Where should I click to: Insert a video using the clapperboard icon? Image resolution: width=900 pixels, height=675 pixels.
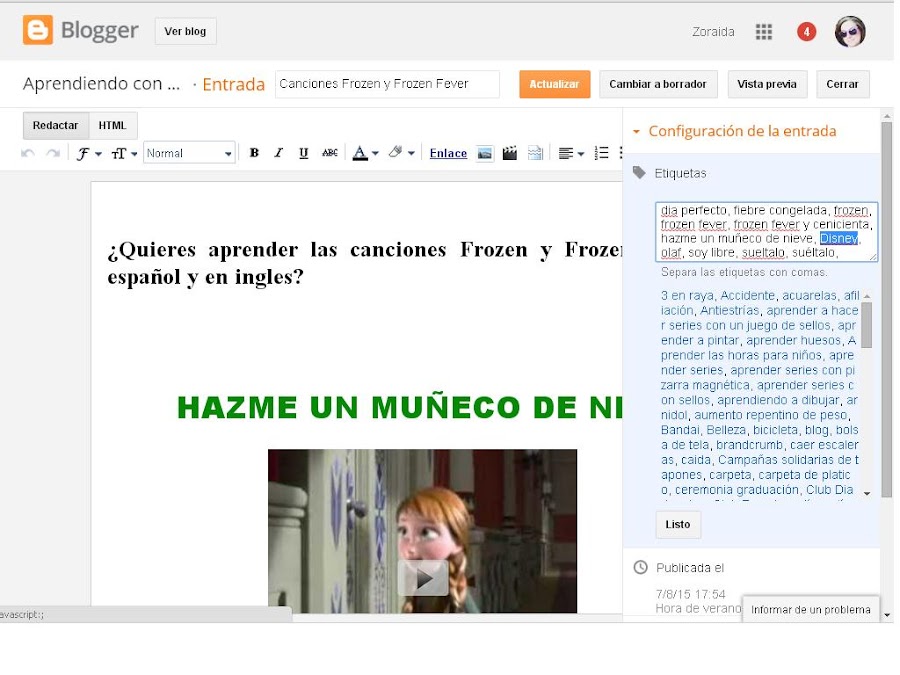pyautogui.click(x=510, y=153)
